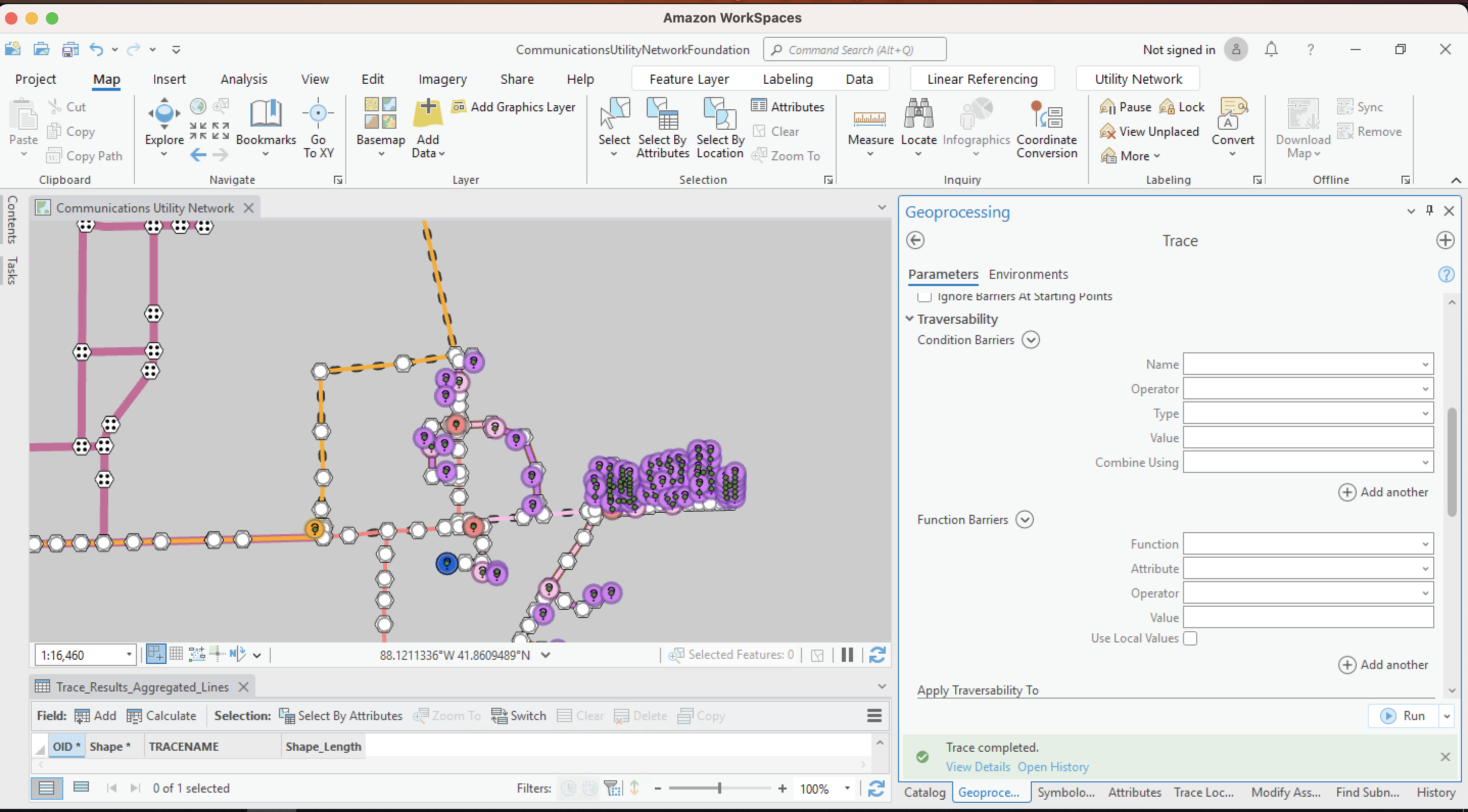The width and height of the screenshot is (1468, 812).
Task: Open Coordinate Conversion tool
Action: pos(1047,128)
